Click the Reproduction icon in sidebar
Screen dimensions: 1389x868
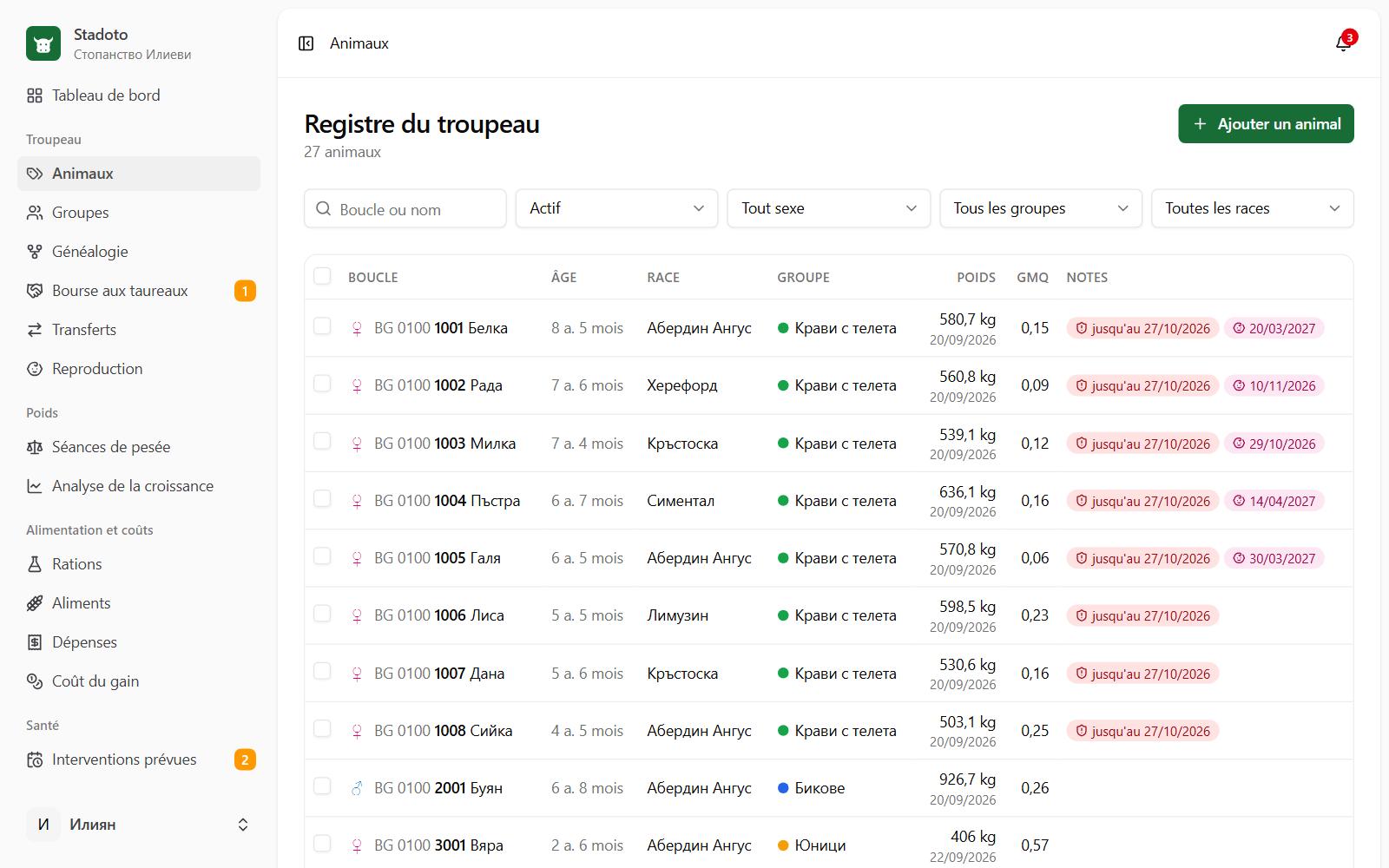pos(35,369)
